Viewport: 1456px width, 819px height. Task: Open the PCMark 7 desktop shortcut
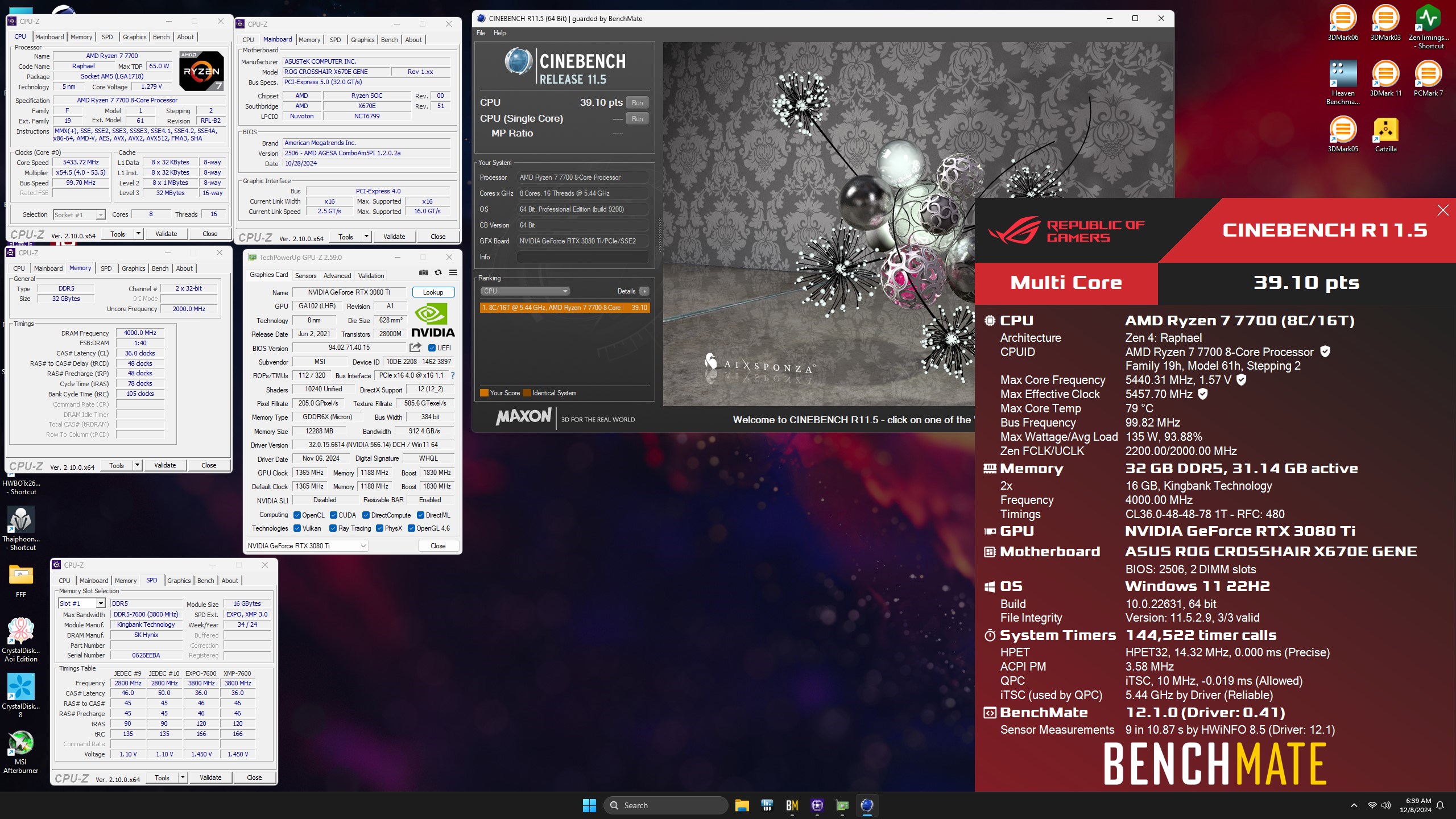pos(1428,79)
